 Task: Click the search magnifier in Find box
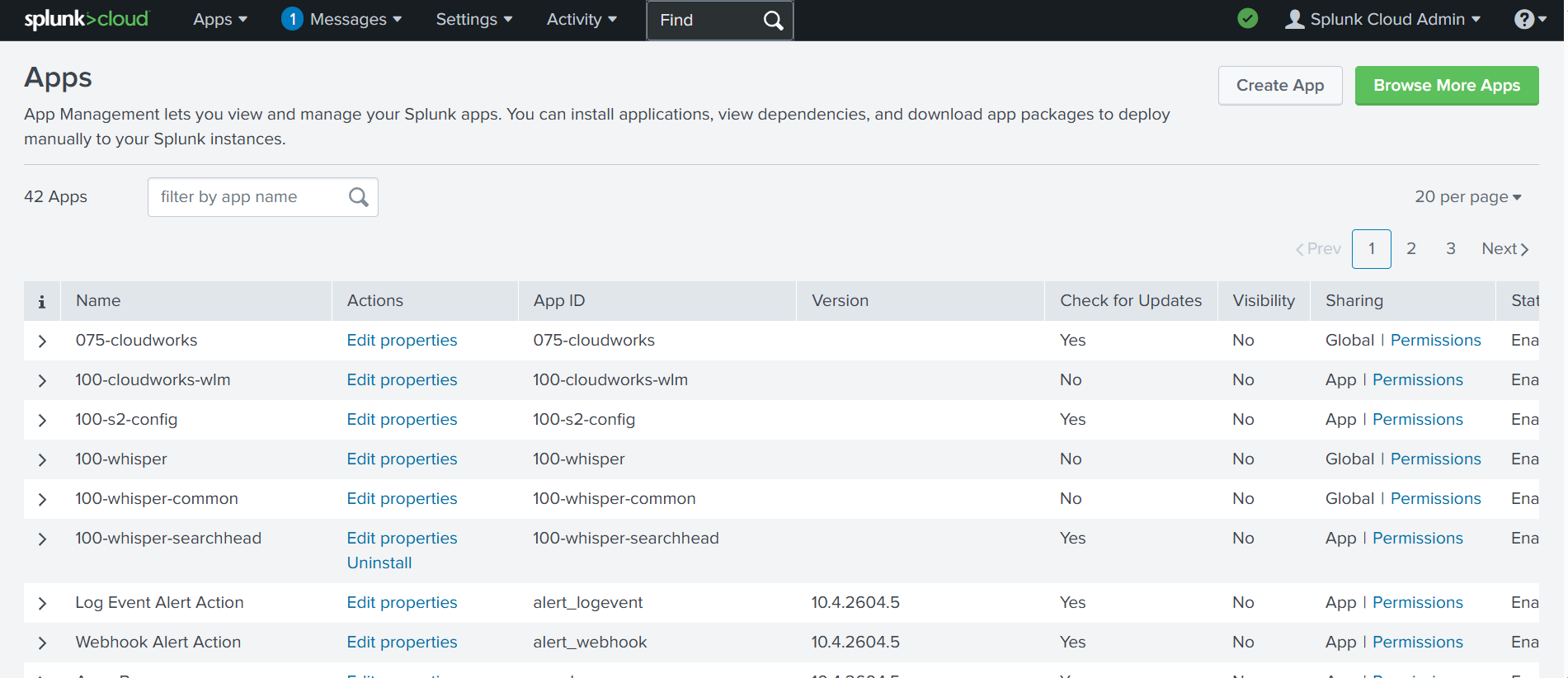point(773,20)
